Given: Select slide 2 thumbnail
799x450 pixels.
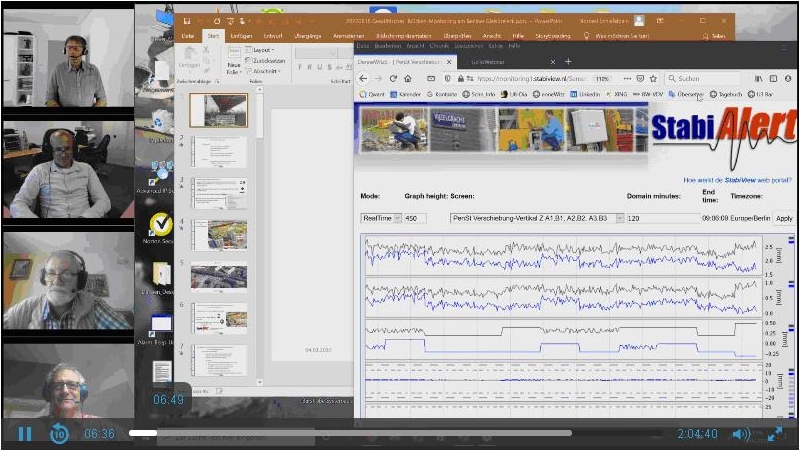Looking at the screenshot, I should click(219, 151).
